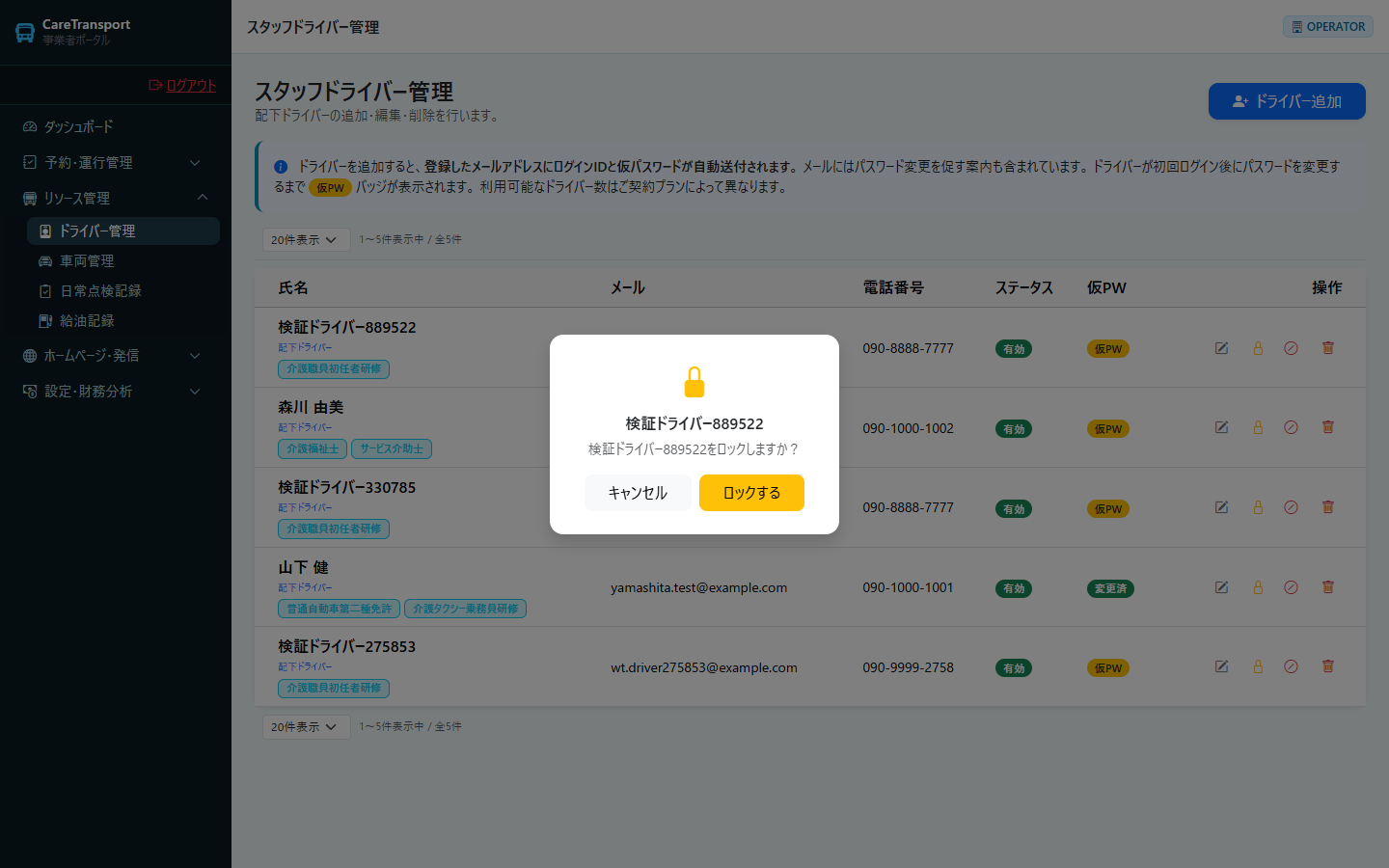The image size is (1389, 868).
Task: Click the 仮PW column header
Action: [x=1106, y=287]
